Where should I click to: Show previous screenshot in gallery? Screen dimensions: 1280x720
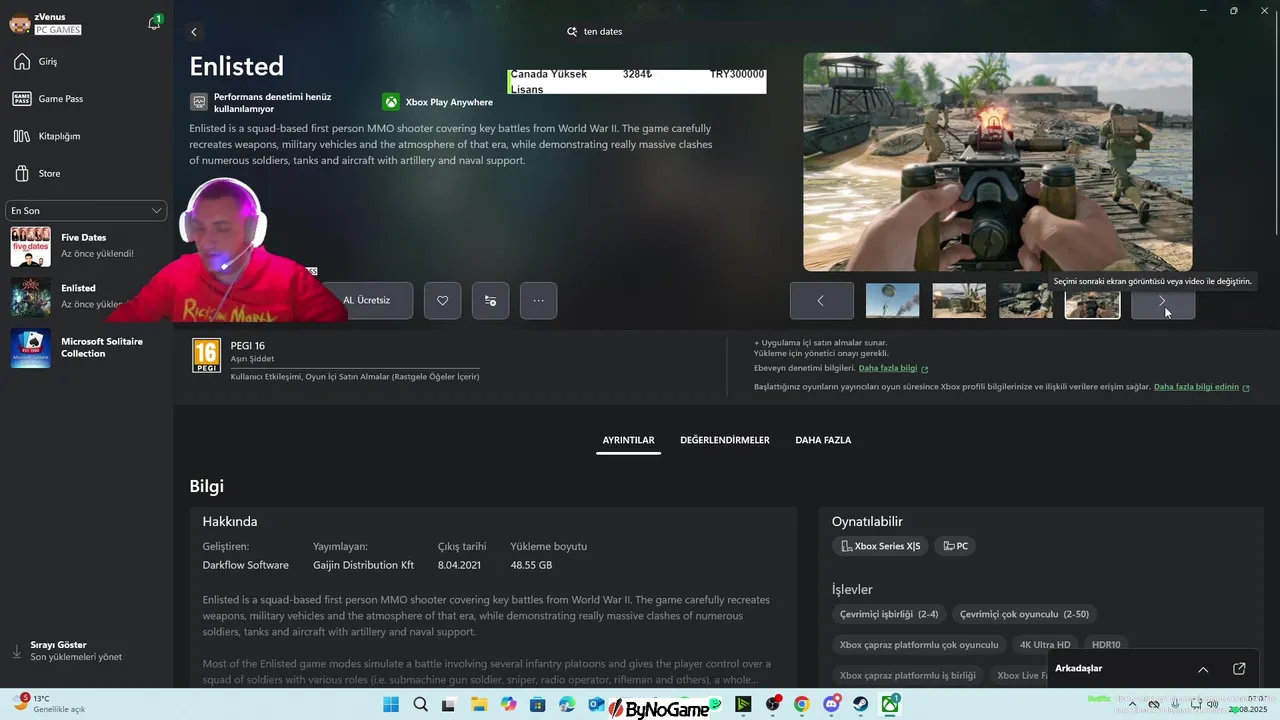click(821, 300)
